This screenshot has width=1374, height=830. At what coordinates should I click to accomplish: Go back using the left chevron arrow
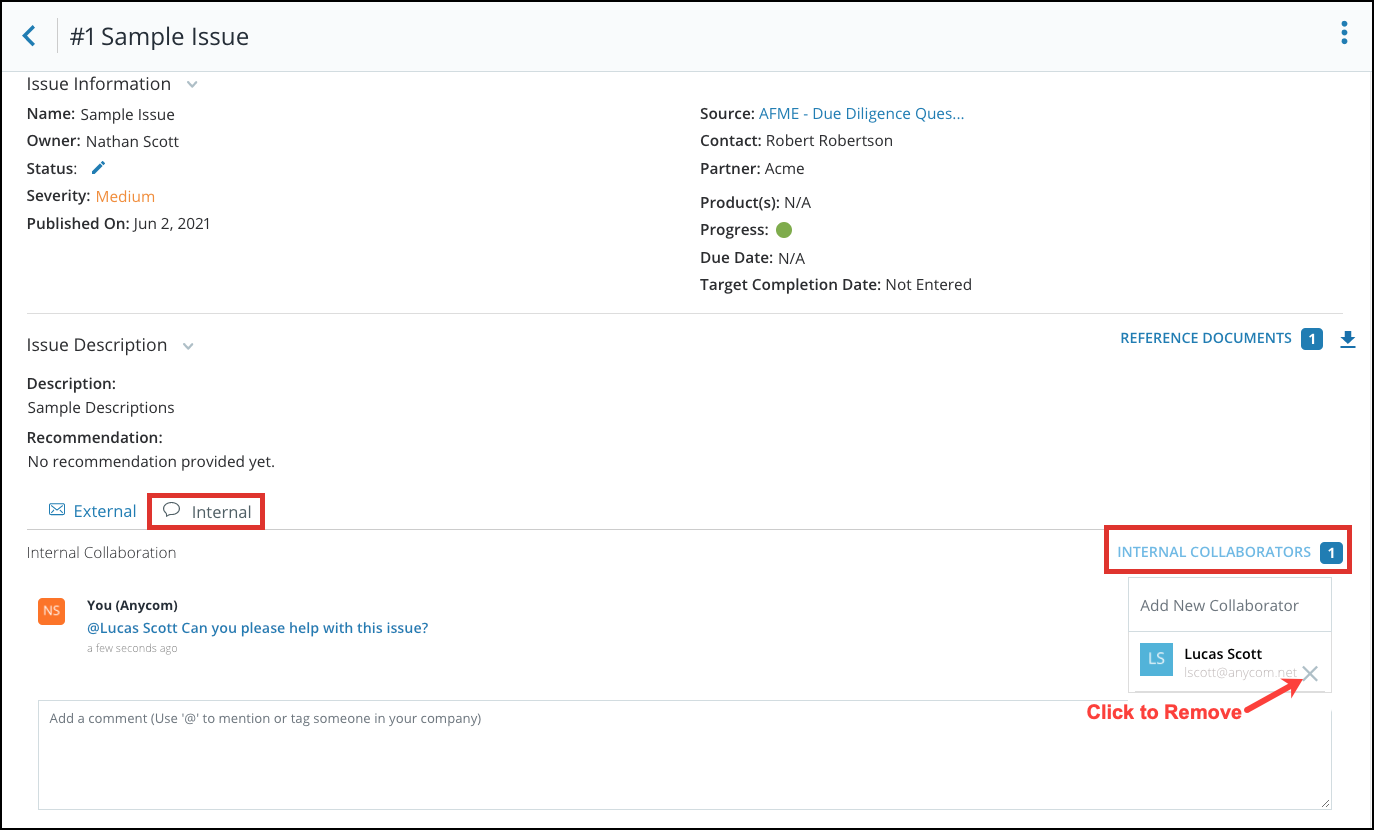[29, 37]
